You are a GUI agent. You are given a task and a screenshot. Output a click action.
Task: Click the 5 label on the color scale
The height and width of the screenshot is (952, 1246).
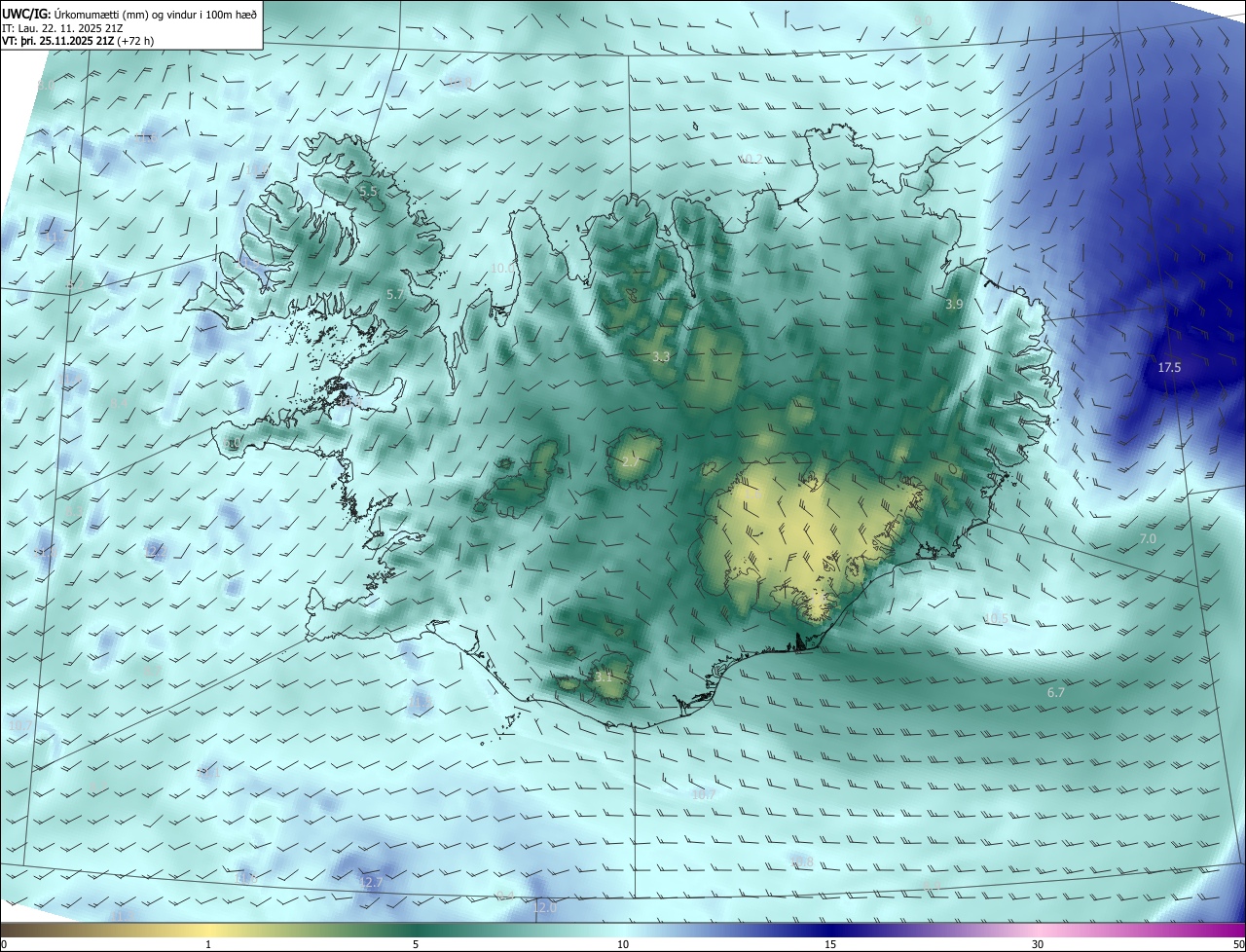point(416,944)
